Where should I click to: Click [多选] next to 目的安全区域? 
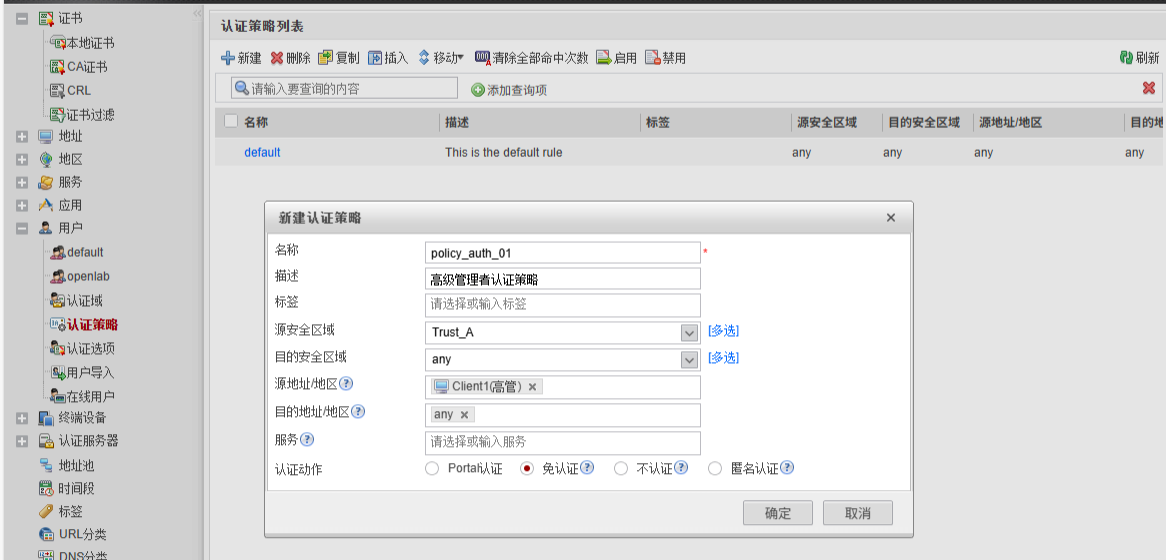point(724,358)
